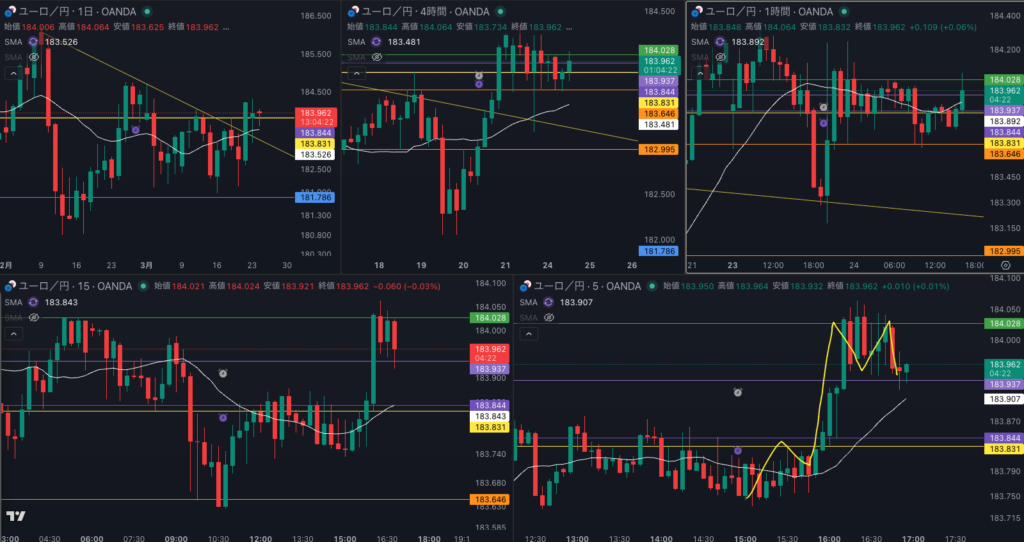Viewport: 1024px width, 542px height.
Task: Click the EUR/JPY flag icon in 15-minute chart
Action: coord(10,287)
